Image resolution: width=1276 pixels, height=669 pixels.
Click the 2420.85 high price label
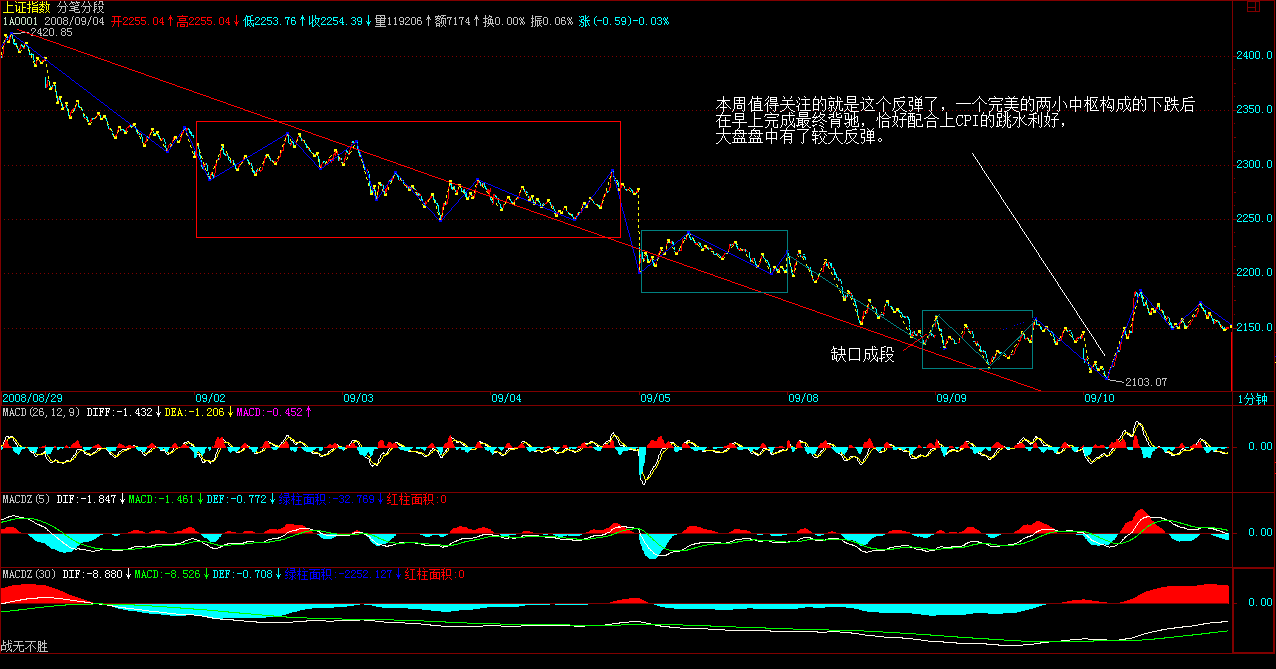(x=51, y=33)
